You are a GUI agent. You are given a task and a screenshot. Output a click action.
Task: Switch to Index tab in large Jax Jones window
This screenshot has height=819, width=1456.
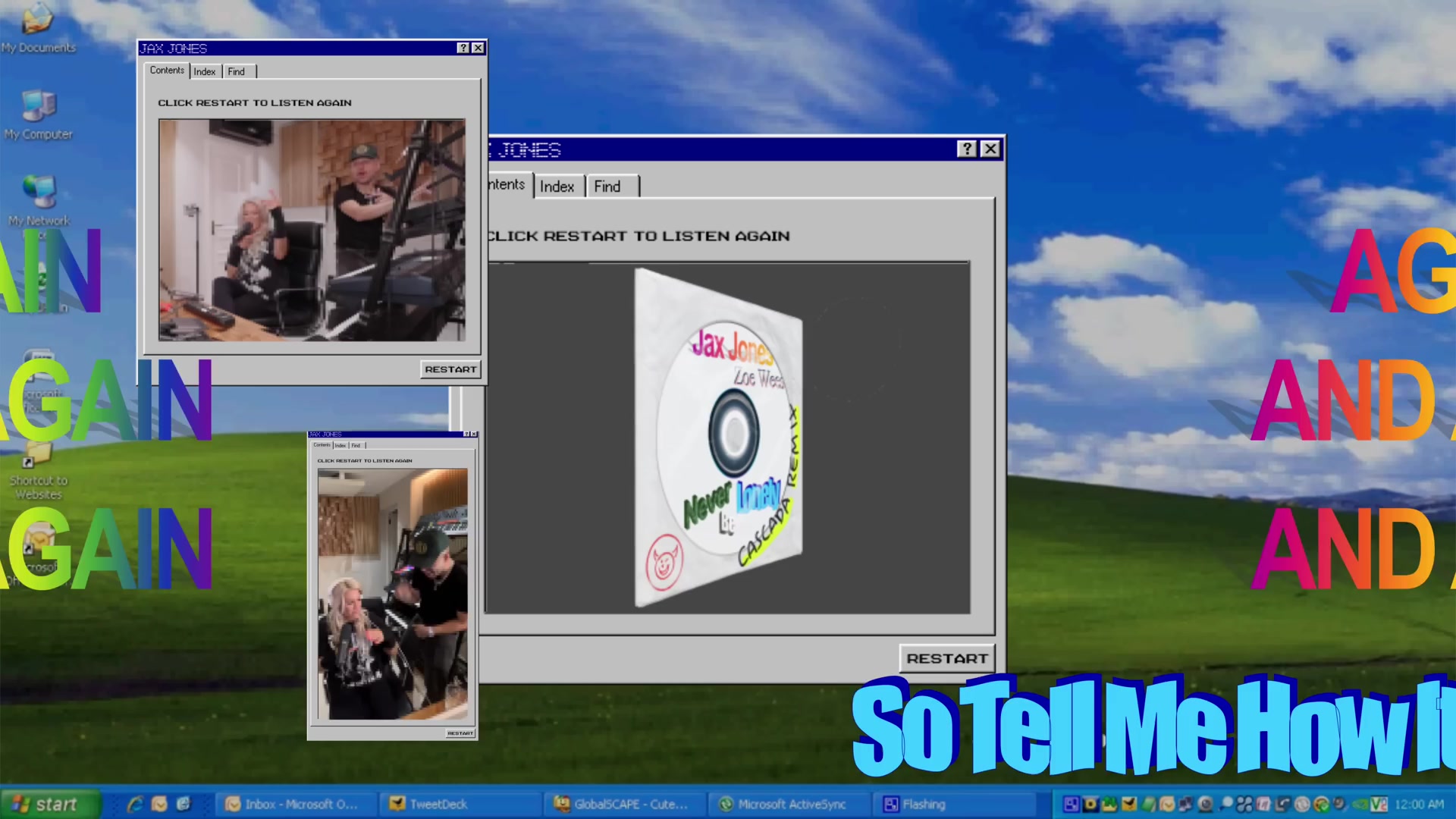tap(557, 187)
